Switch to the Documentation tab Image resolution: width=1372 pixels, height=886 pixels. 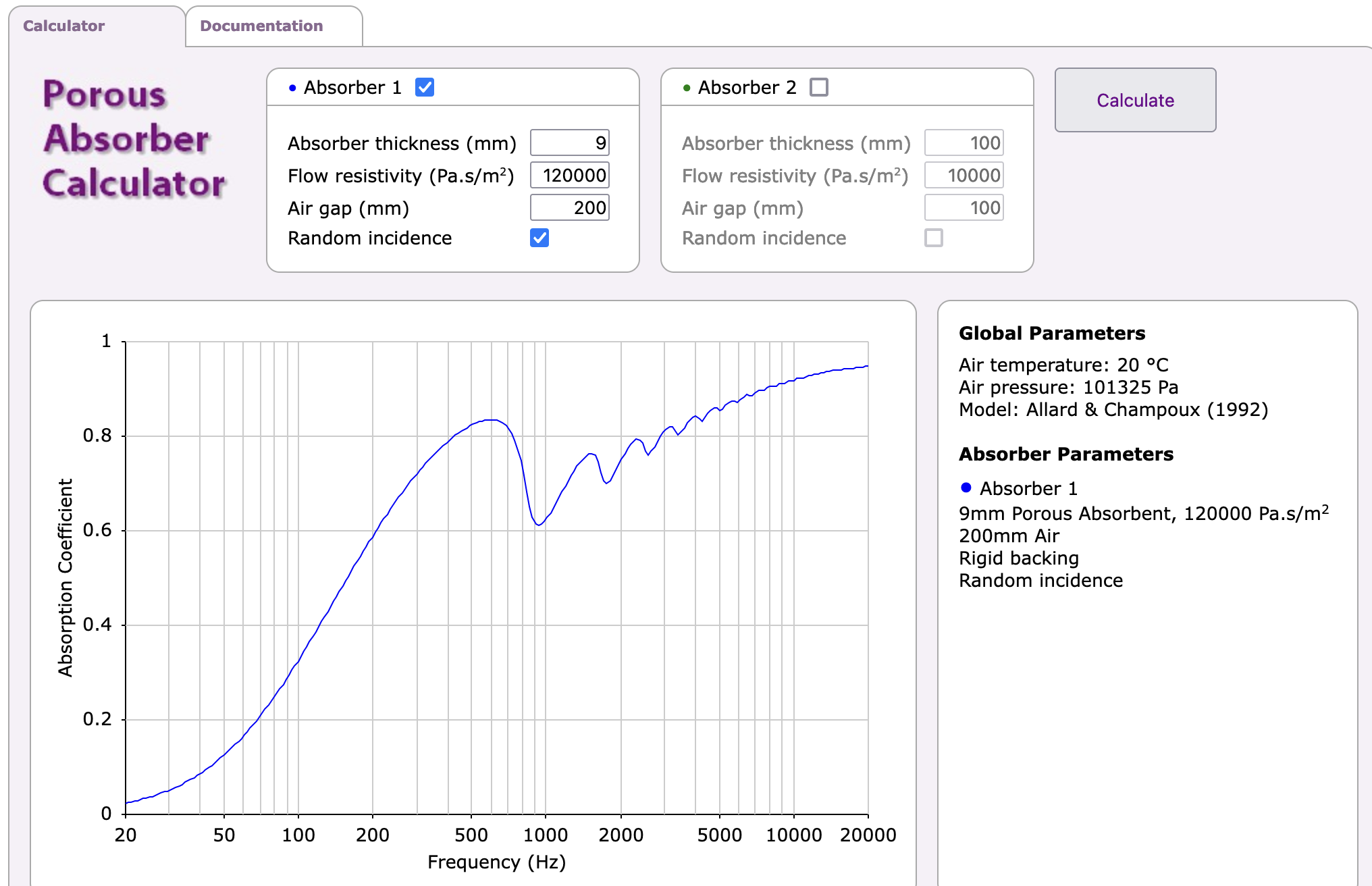click(261, 26)
